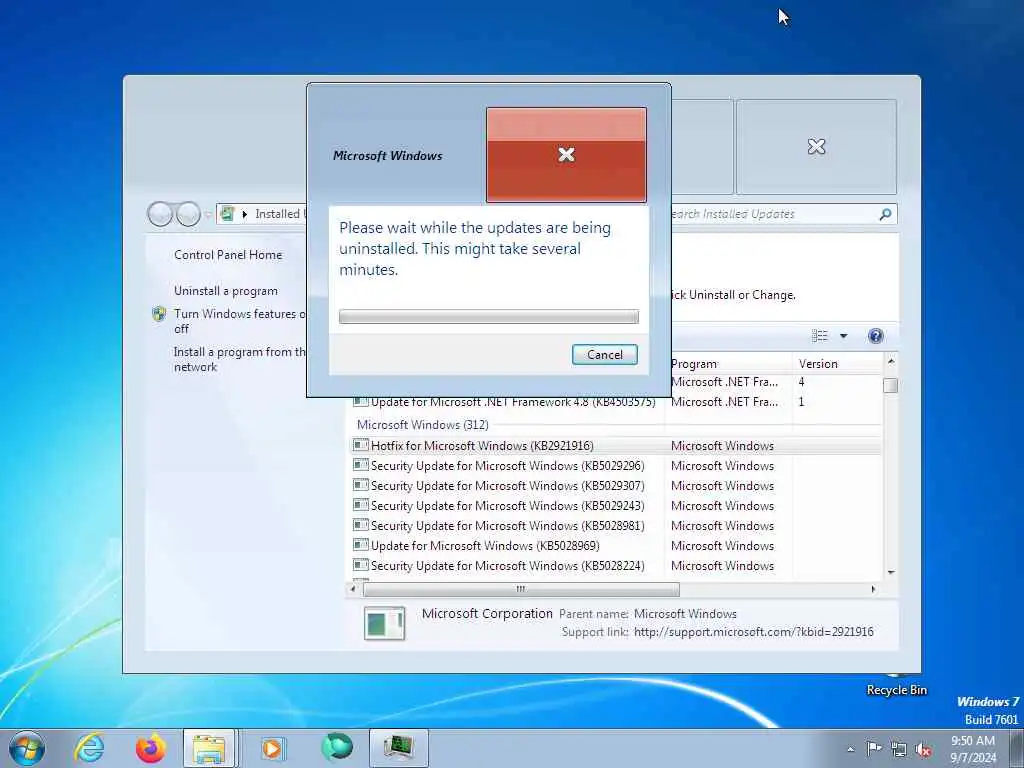Click icon of Hotfix KB2921916 row

360,445
